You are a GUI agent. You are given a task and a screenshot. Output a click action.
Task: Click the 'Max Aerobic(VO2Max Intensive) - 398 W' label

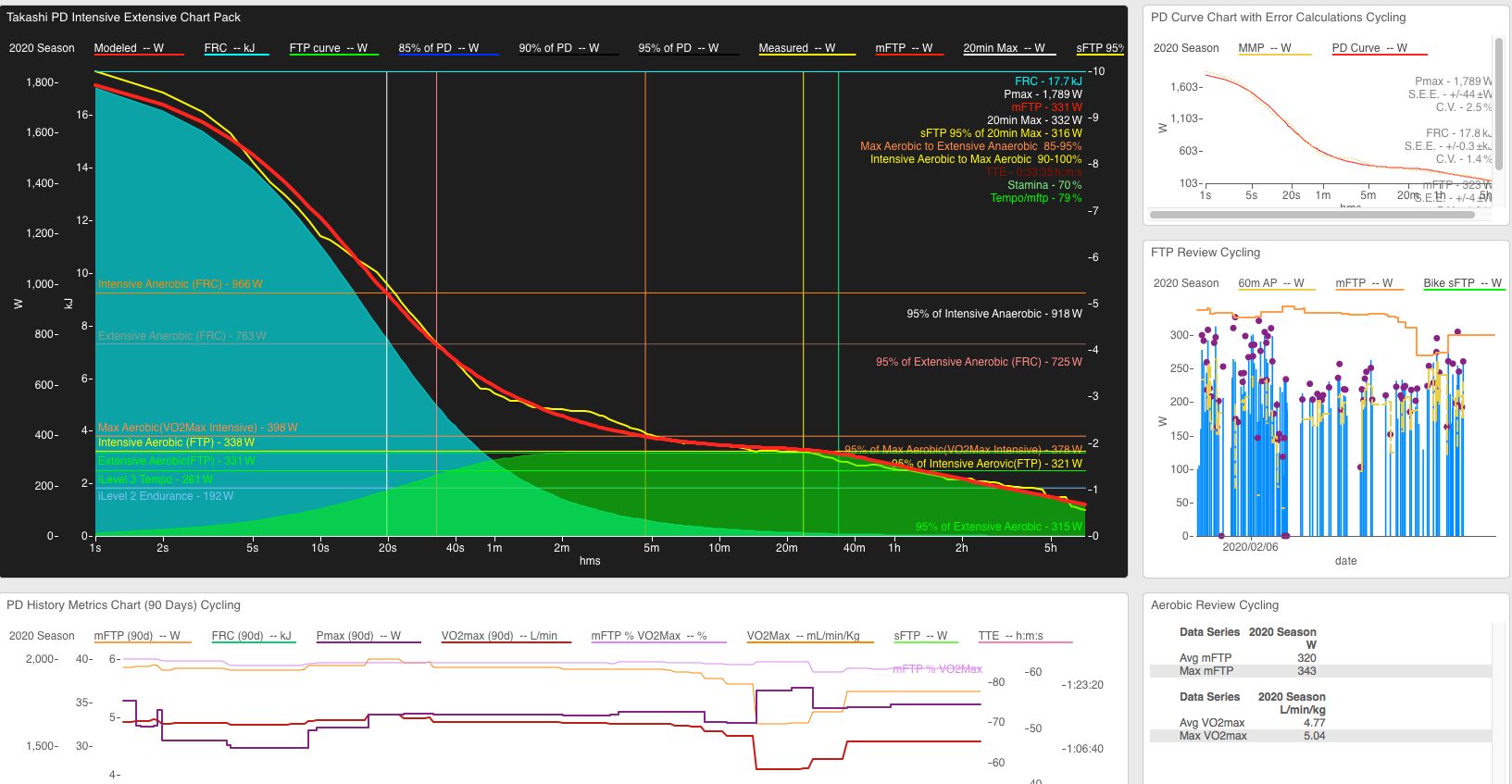coord(198,428)
